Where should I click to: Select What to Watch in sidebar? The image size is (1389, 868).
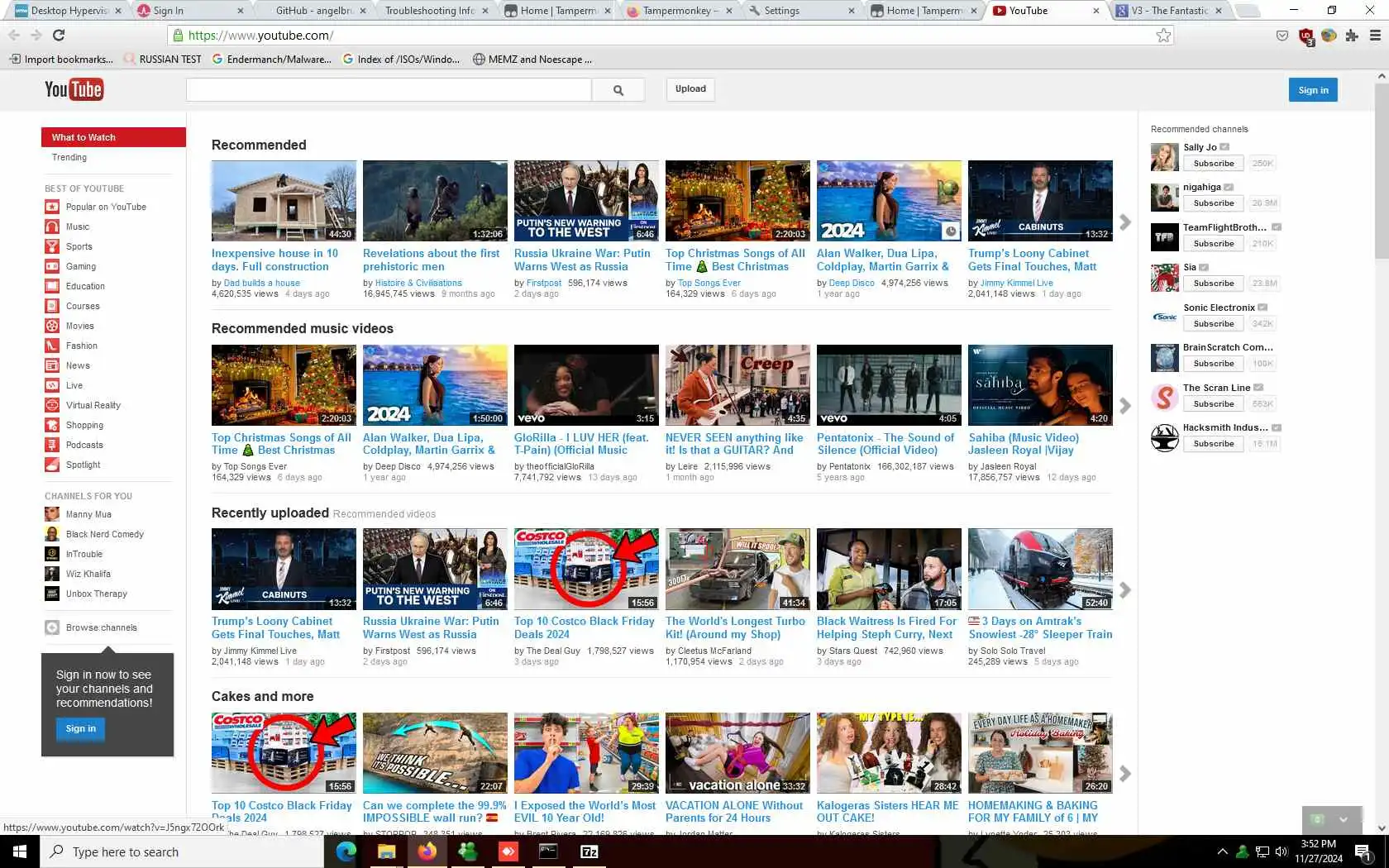pos(113,137)
